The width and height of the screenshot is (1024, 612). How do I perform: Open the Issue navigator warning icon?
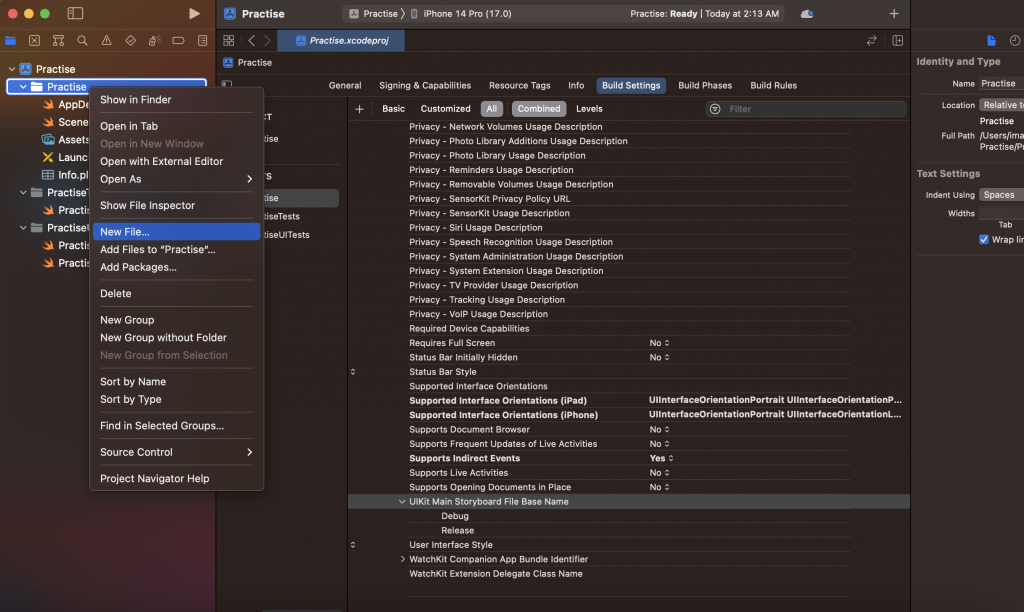click(x=106, y=40)
